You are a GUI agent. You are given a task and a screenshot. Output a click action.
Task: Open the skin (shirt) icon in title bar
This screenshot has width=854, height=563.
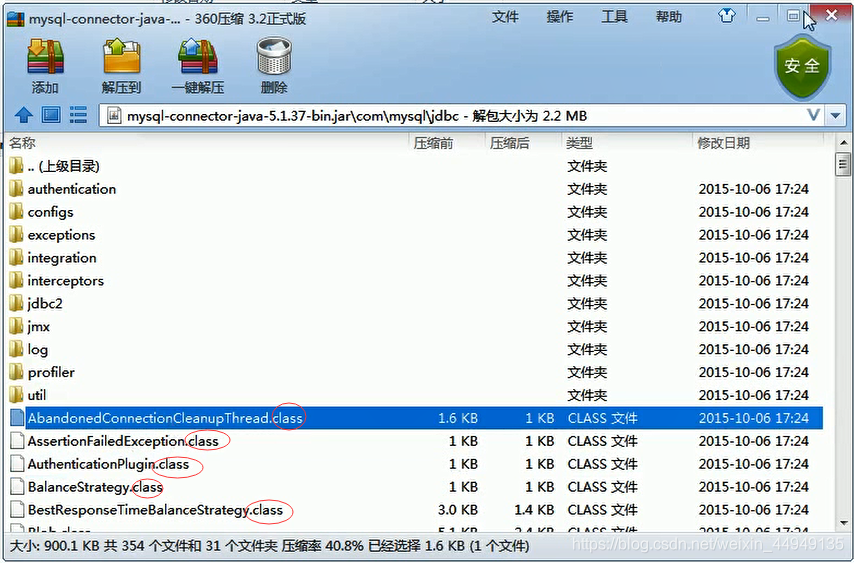click(x=727, y=16)
